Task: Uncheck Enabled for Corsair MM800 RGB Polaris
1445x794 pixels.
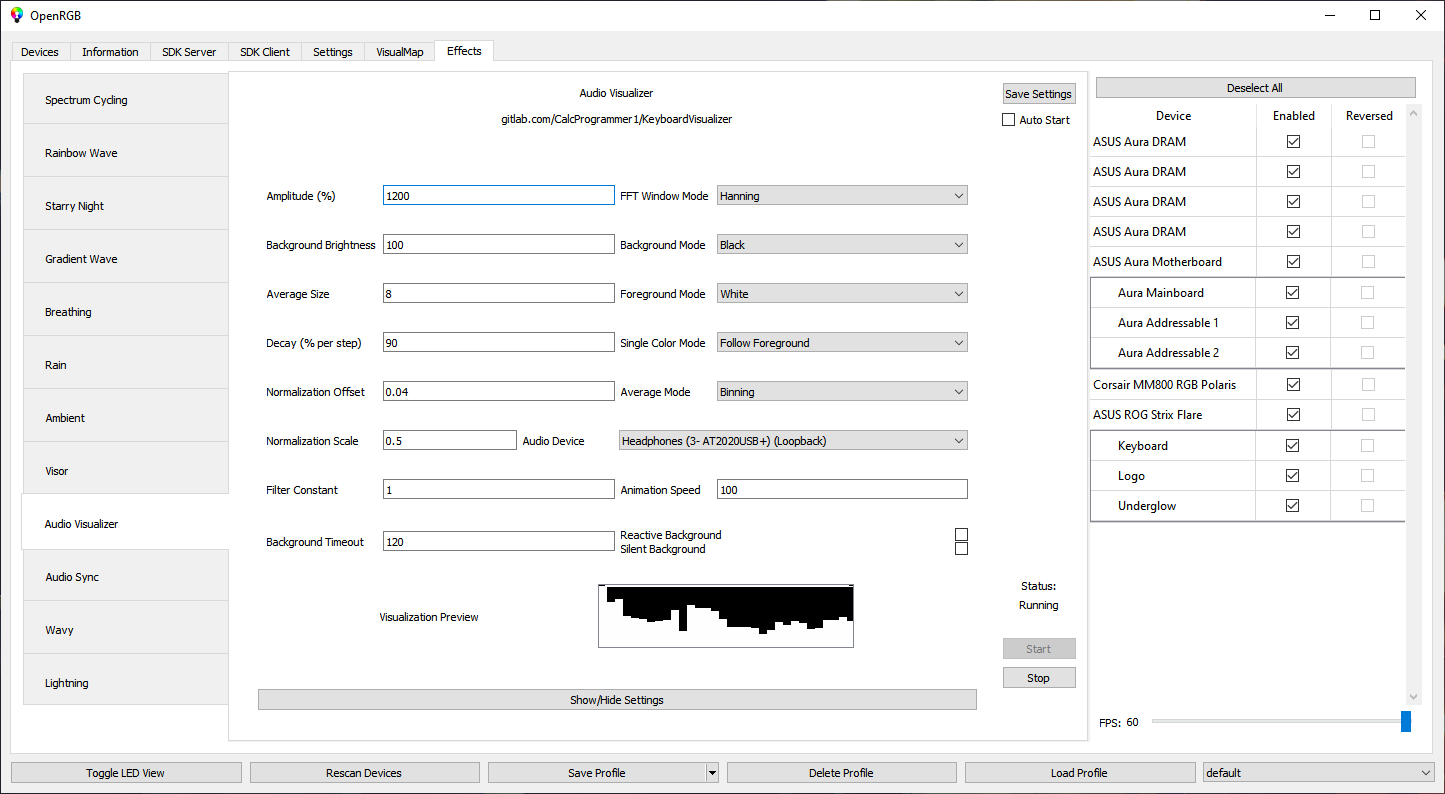Action: [1293, 385]
